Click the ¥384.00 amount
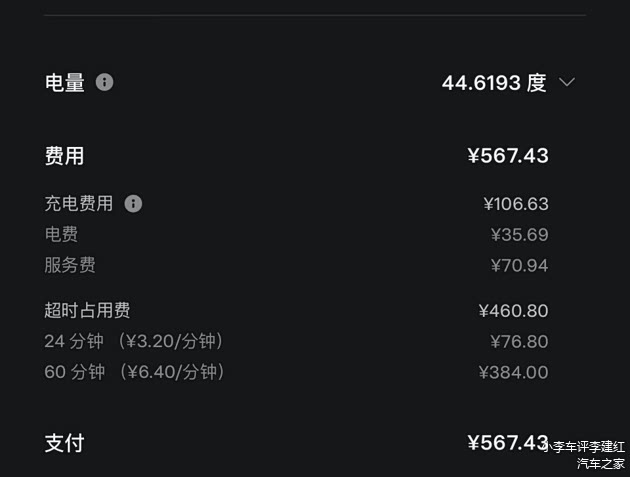 513,373
